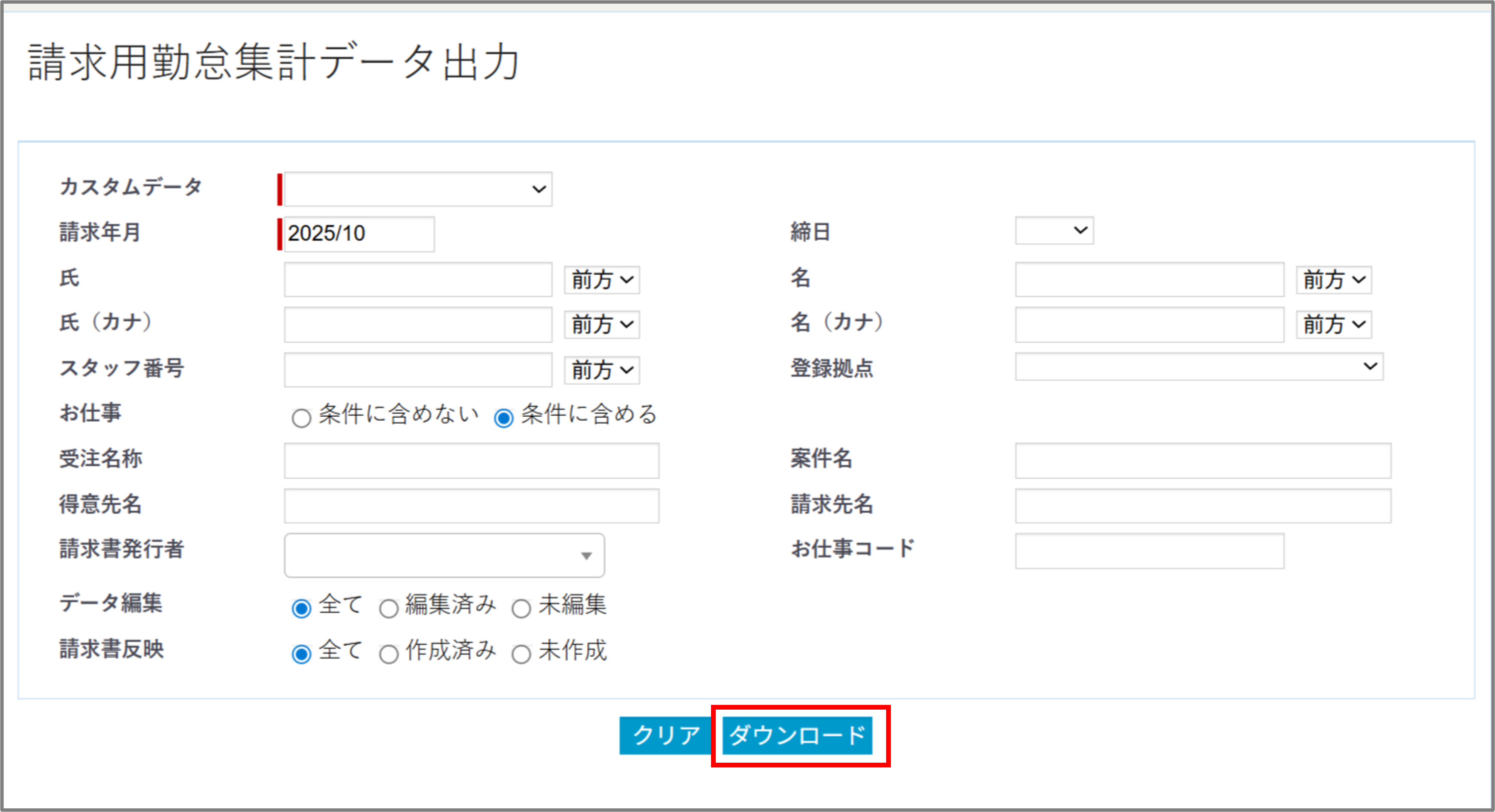The width and height of the screenshot is (1495, 812).
Task: Click the 氏（カナ） text input
Action: pyautogui.click(x=418, y=325)
